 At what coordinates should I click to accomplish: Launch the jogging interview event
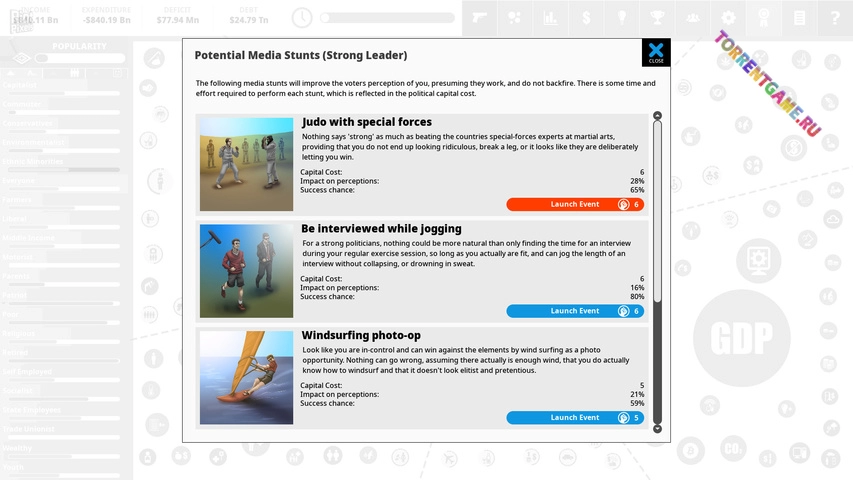[x=575, y=311]
